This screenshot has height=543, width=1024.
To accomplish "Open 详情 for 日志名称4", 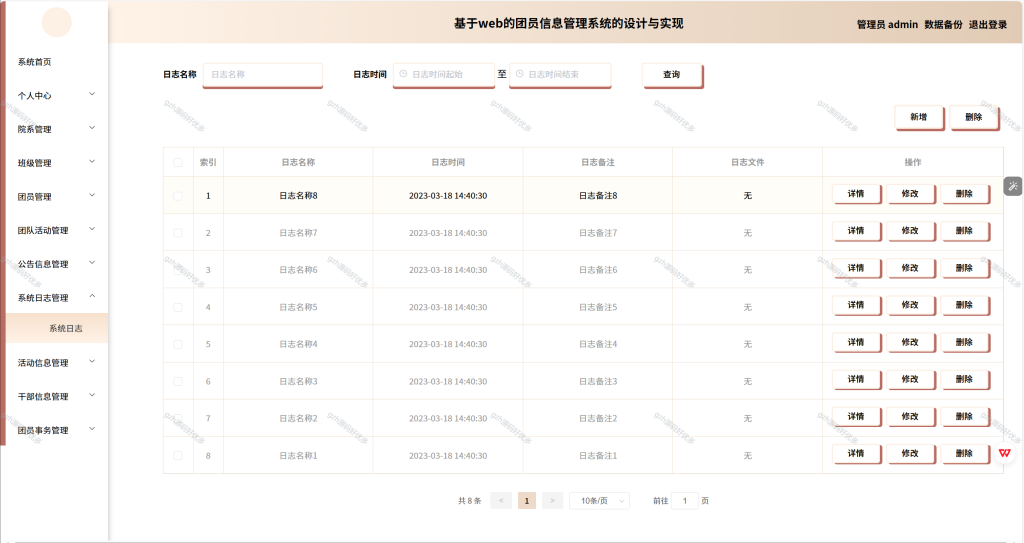I will [856, 342].
